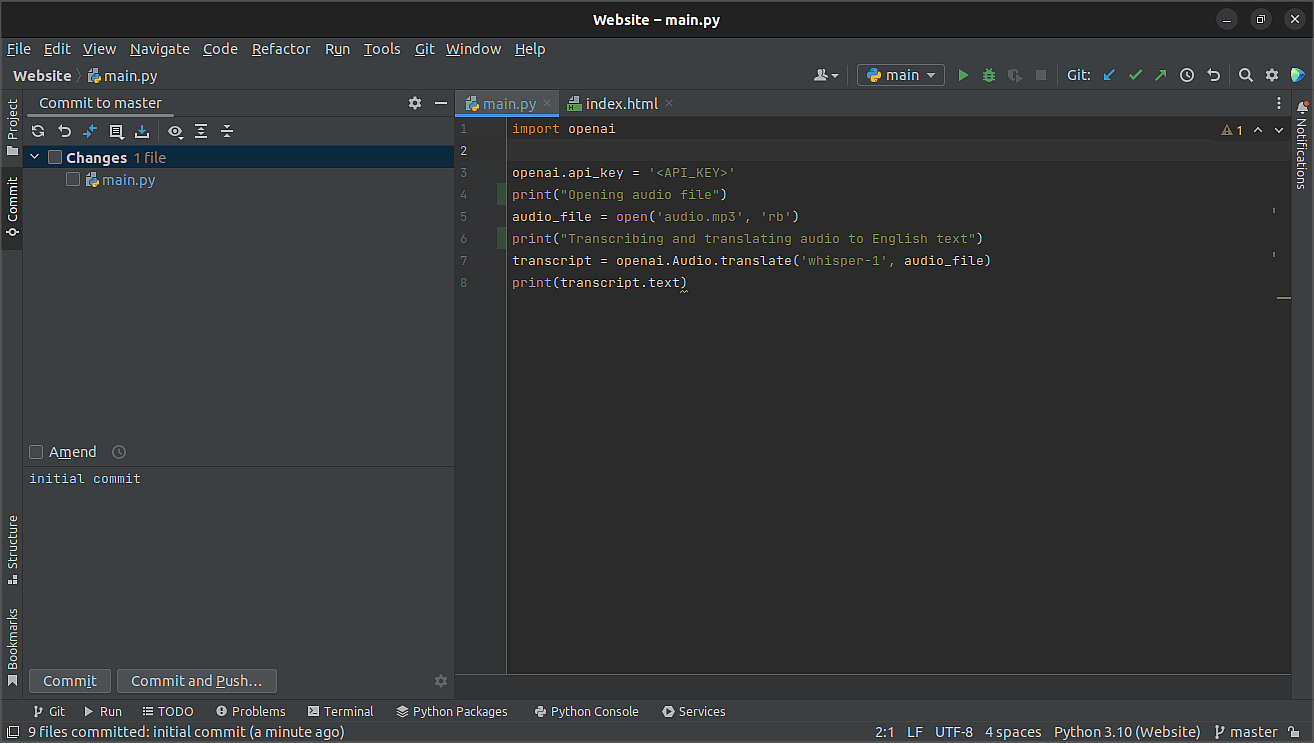1314x743 pixels.
Task: Run the main configuration
Action: [963, 75]
